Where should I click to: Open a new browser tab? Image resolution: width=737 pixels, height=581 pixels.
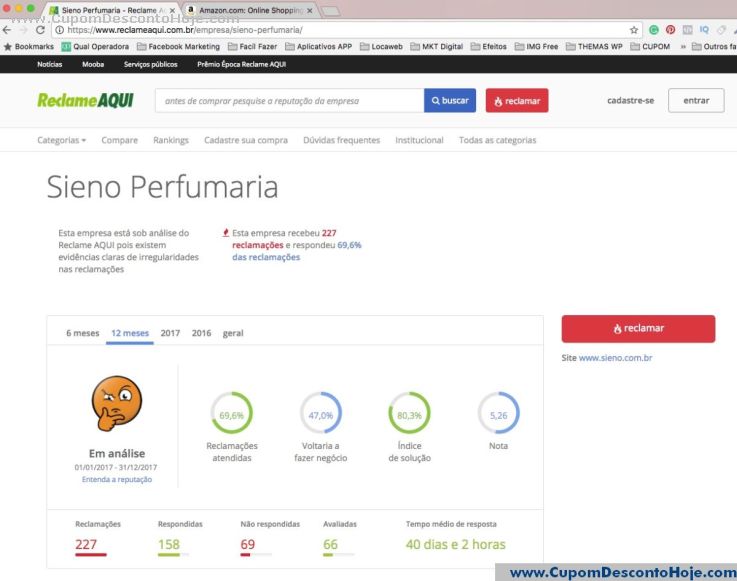click(x=330, y=11)
